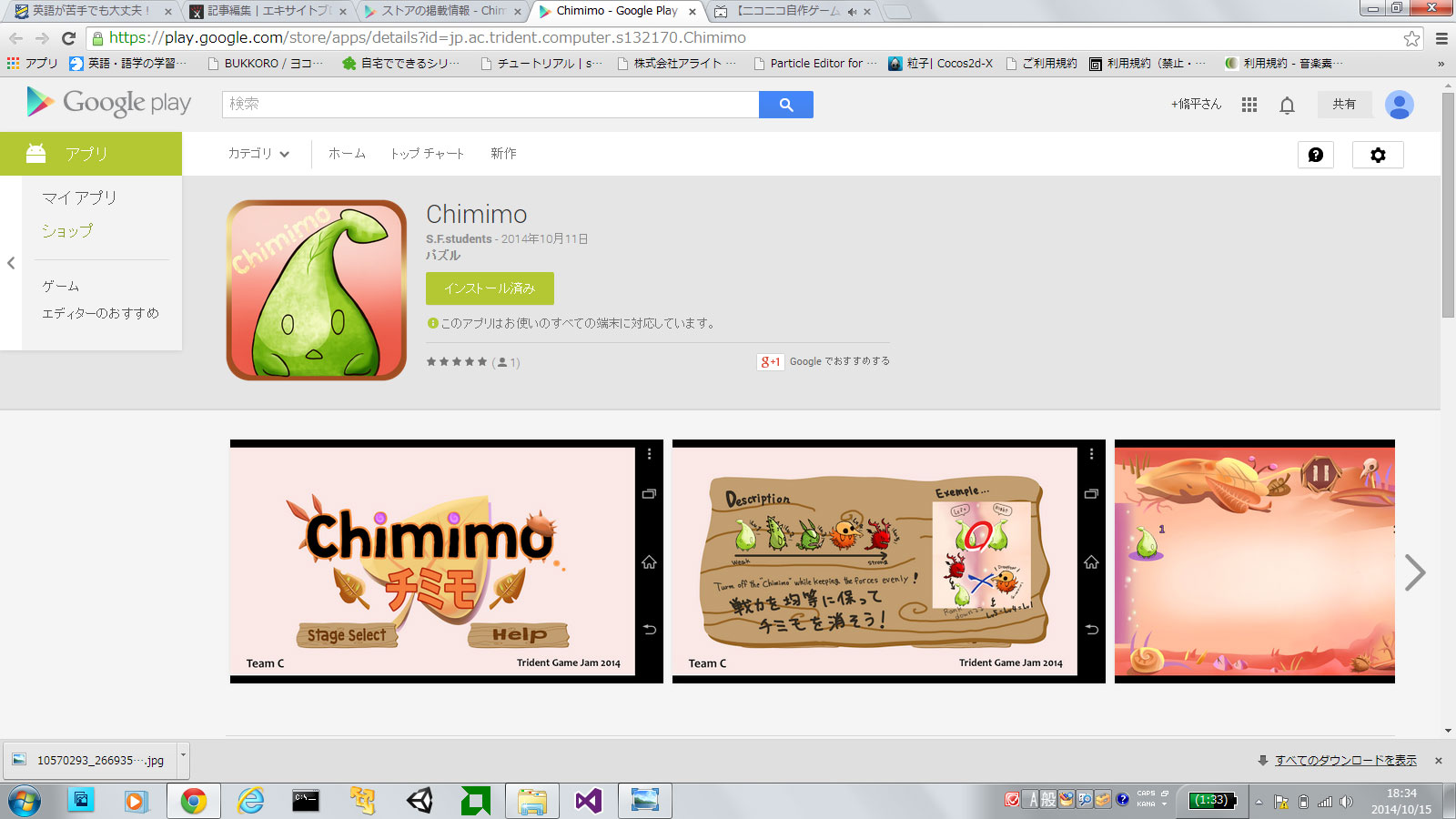Focus the Play store 検索 field
1456x819 pixels.
tap(490, 105)
